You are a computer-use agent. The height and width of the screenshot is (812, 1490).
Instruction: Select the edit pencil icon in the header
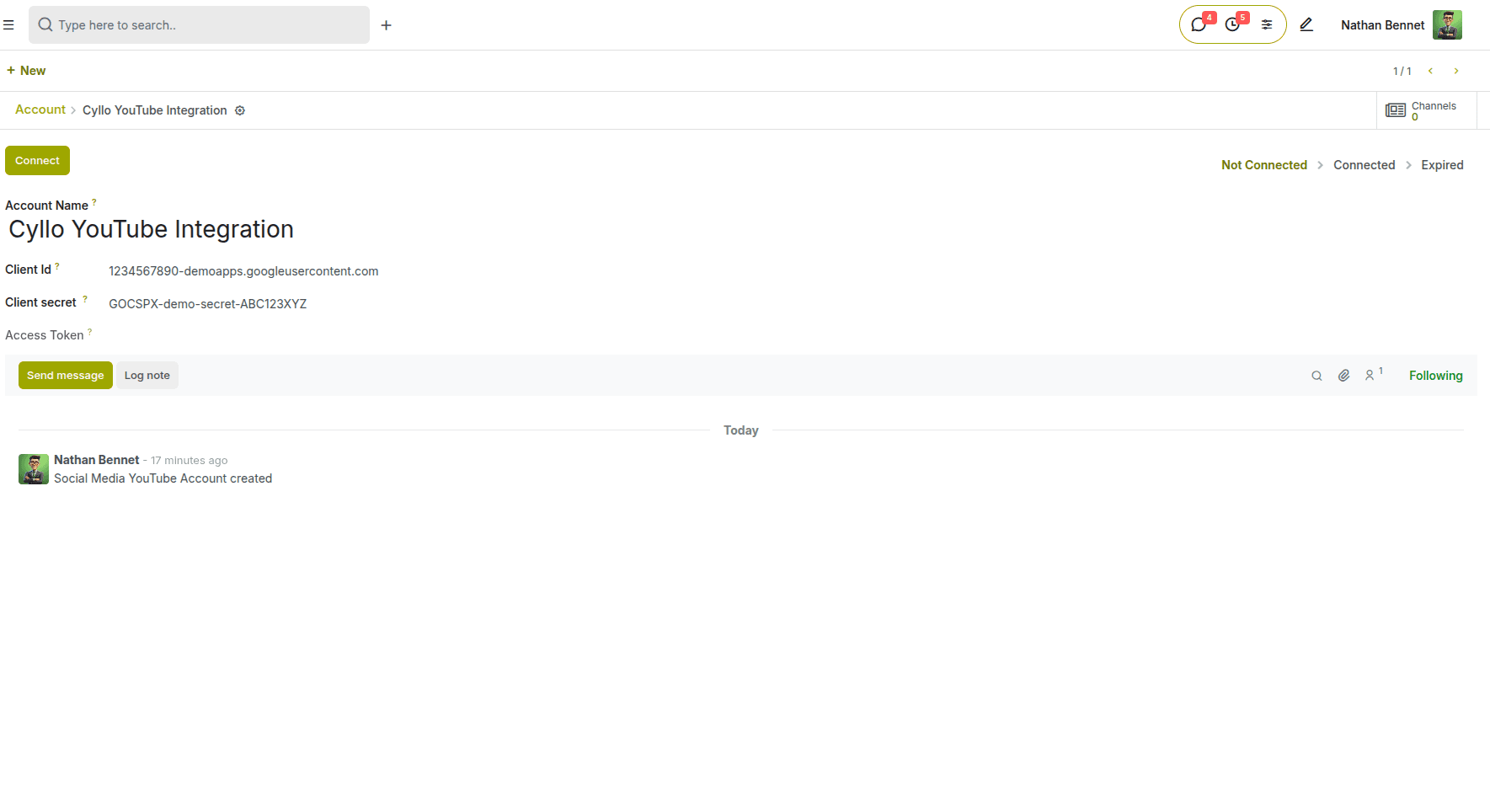click(1306, 24)
